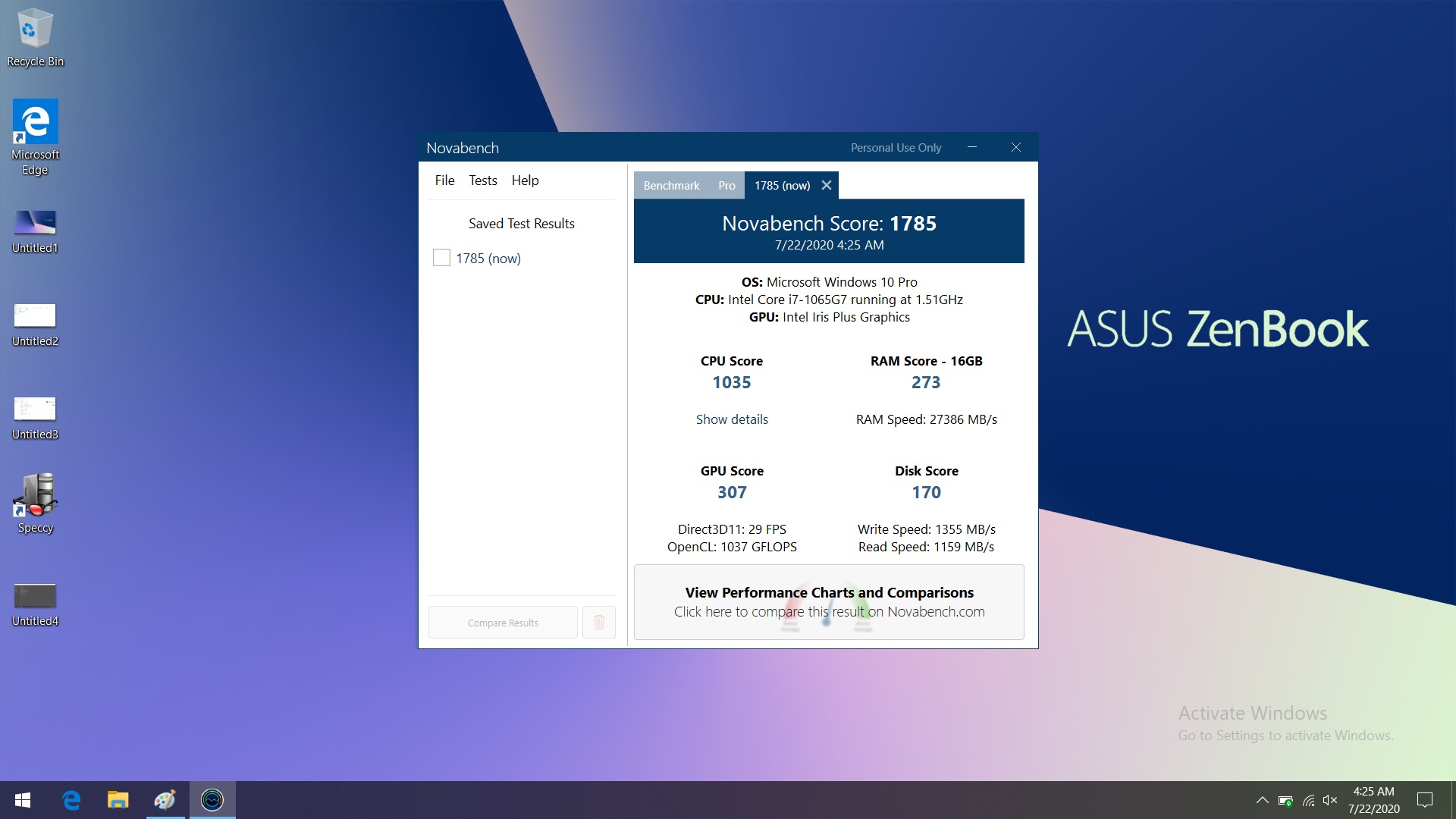Open File Explorer from taskbar

point(118,800)
